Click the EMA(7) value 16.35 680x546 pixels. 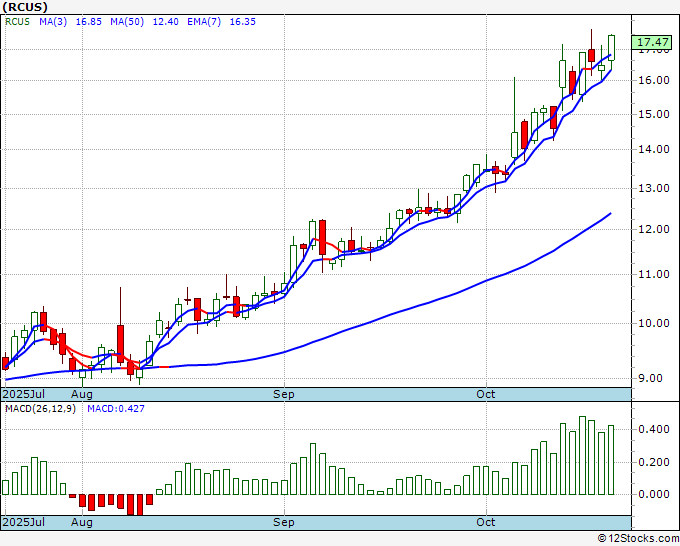coord(242,22)
